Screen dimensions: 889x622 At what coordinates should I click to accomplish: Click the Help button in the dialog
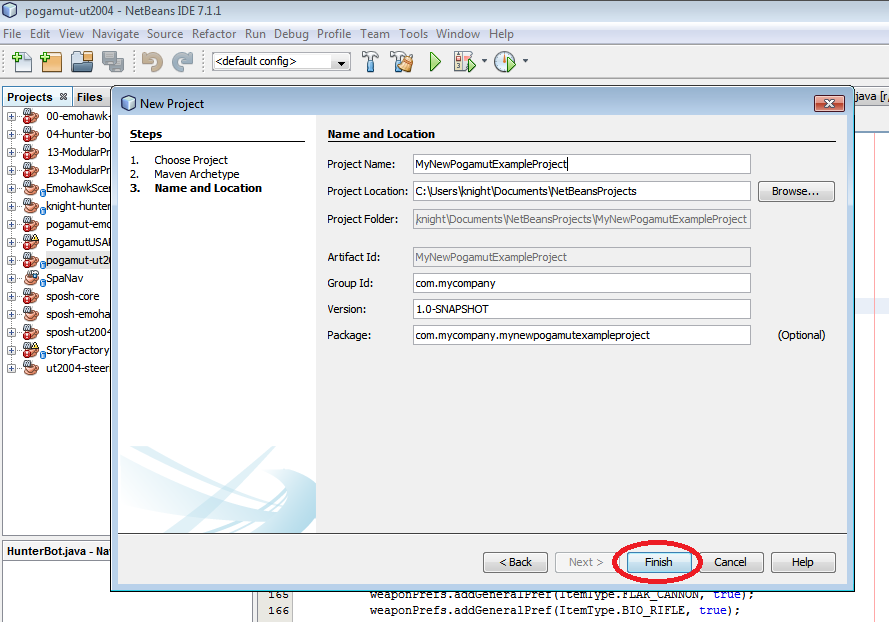tap(803, 562)
